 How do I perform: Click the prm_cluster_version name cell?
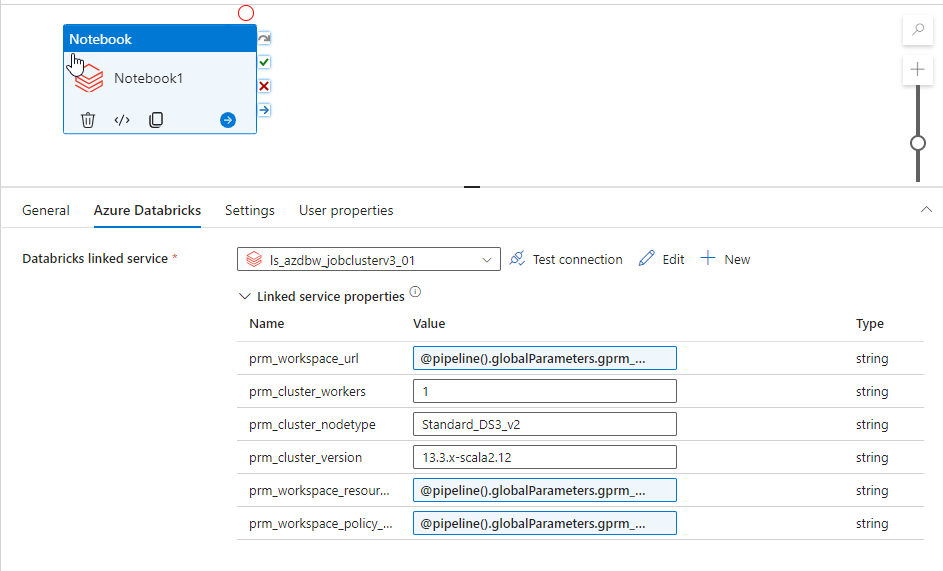coord(306,458)
